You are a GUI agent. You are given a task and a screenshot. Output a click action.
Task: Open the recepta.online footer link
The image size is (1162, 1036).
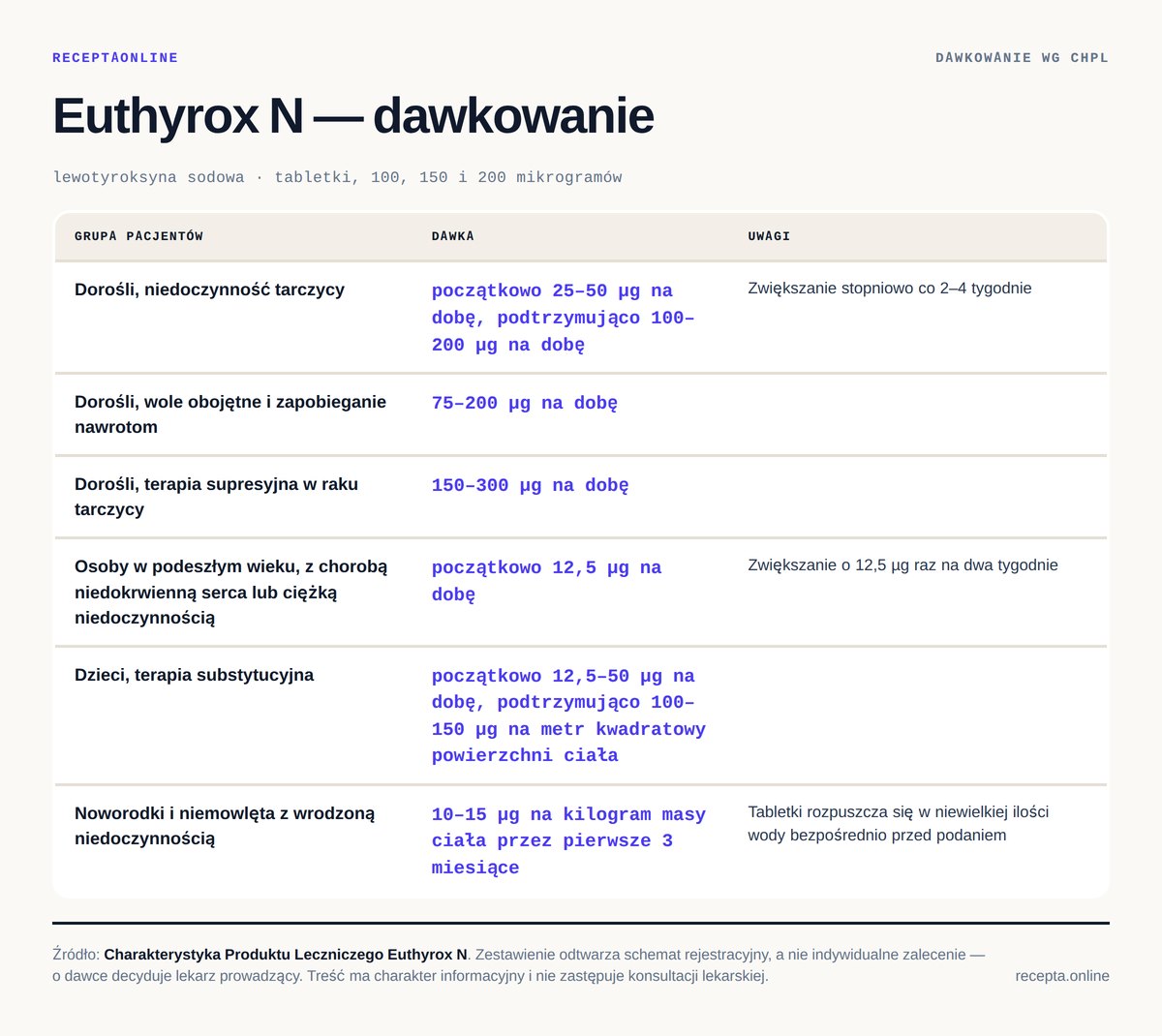tap(1062, 976)
